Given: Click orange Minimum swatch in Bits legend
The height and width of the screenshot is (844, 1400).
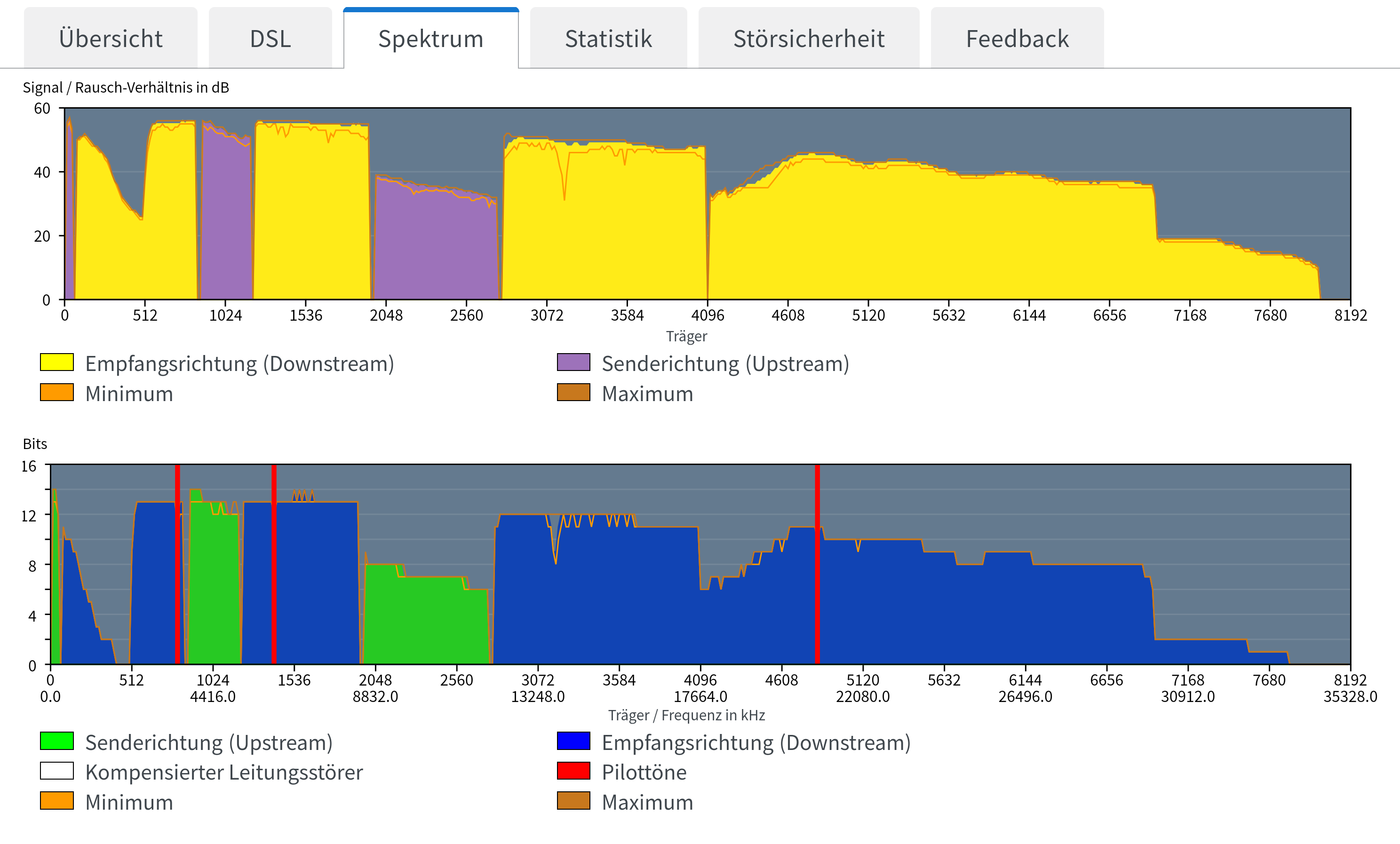Looking at the screenshot, I should (x=57, y=801).
